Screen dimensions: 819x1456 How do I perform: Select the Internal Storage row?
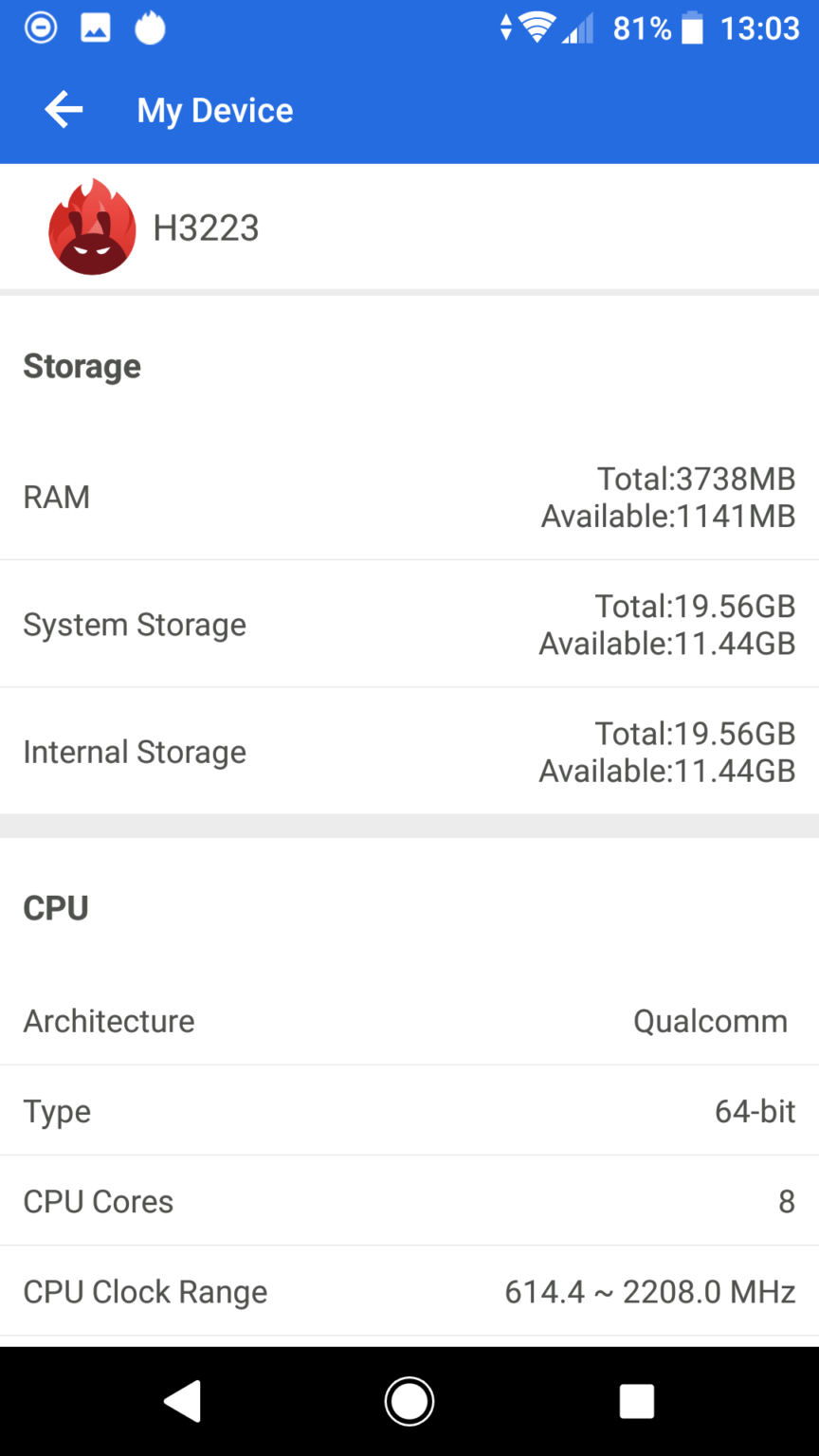point(409,752)
